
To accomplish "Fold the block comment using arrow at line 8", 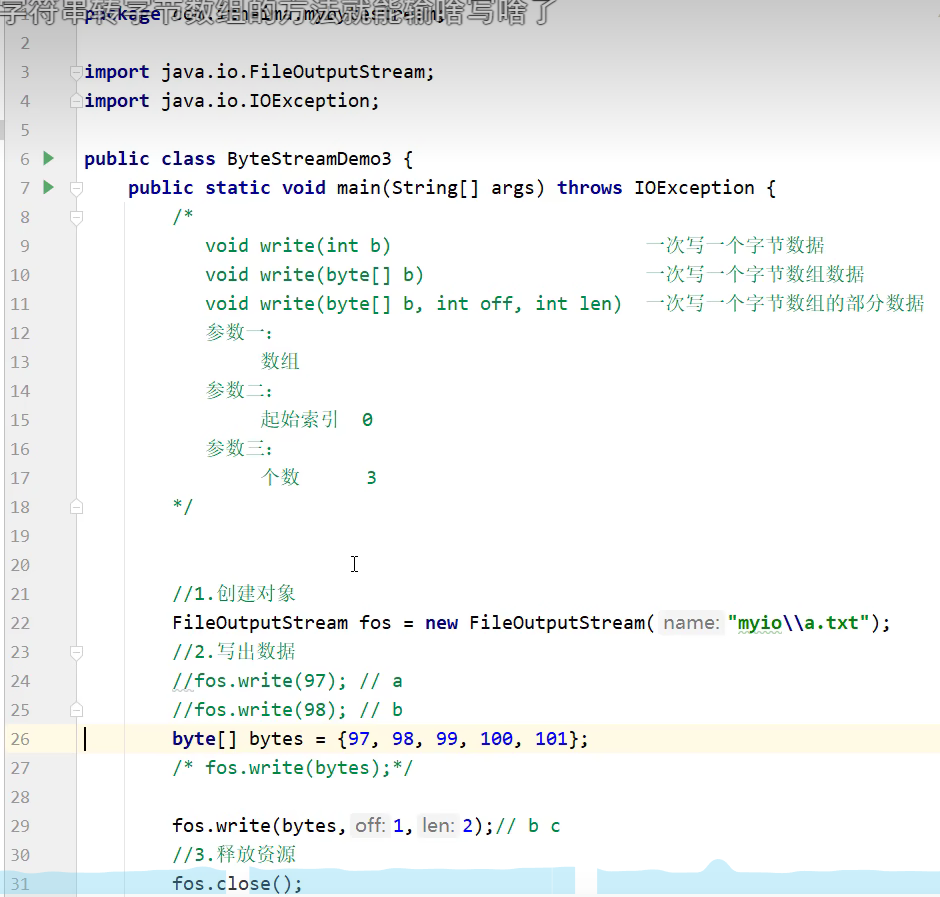I will click(75, 216).
